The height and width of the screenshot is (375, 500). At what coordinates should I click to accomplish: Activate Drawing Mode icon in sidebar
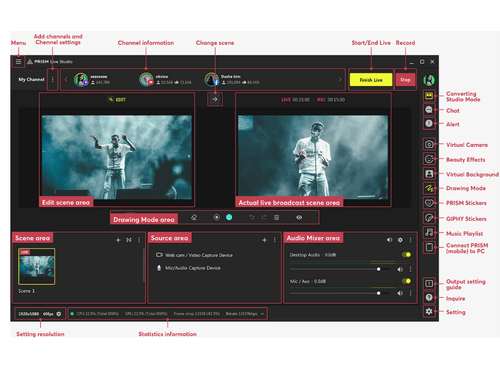(429, 188)
